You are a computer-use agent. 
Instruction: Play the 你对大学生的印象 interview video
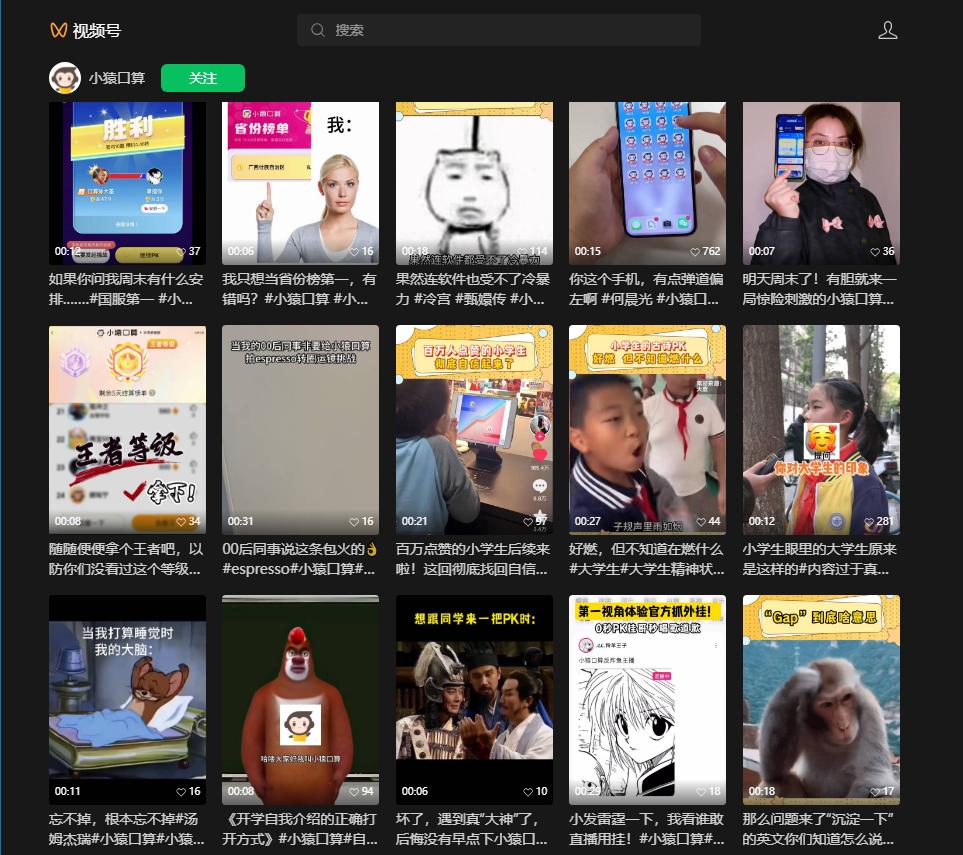821,429
